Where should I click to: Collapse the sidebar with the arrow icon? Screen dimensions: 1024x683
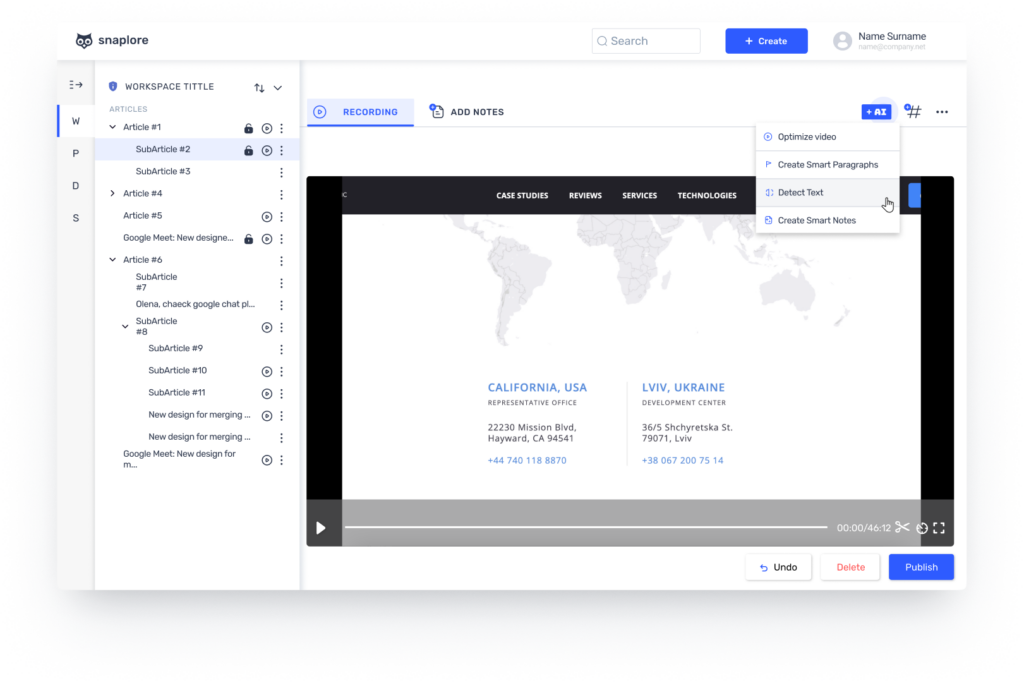76,85
